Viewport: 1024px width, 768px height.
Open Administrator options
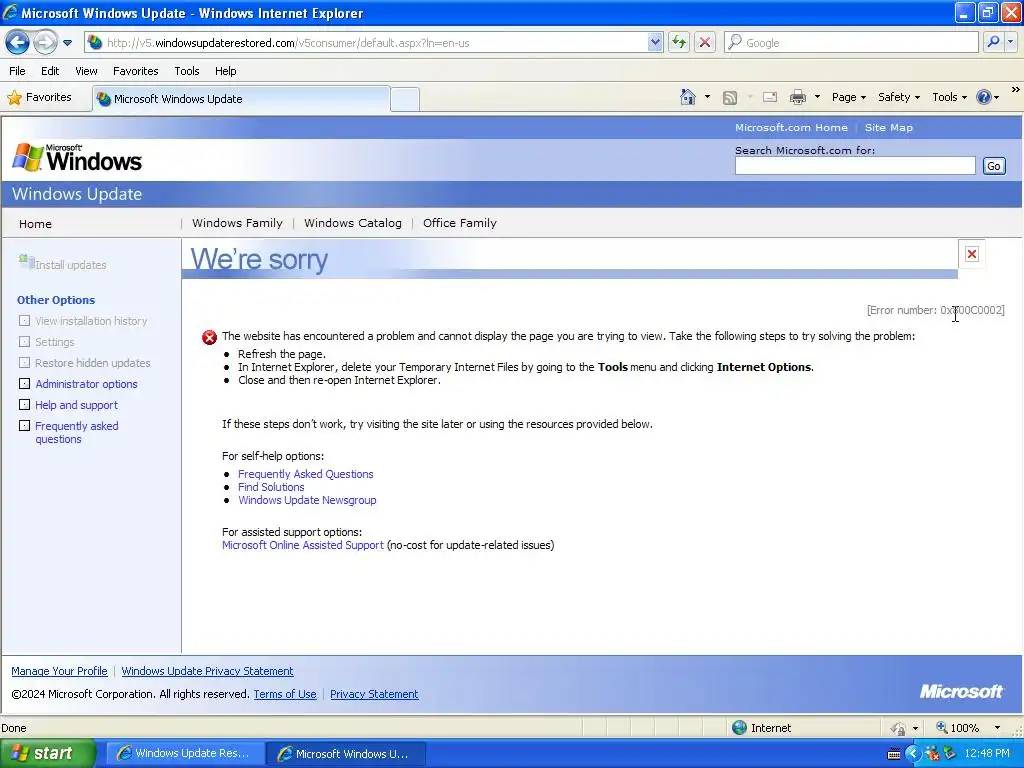tap(86, 384)
